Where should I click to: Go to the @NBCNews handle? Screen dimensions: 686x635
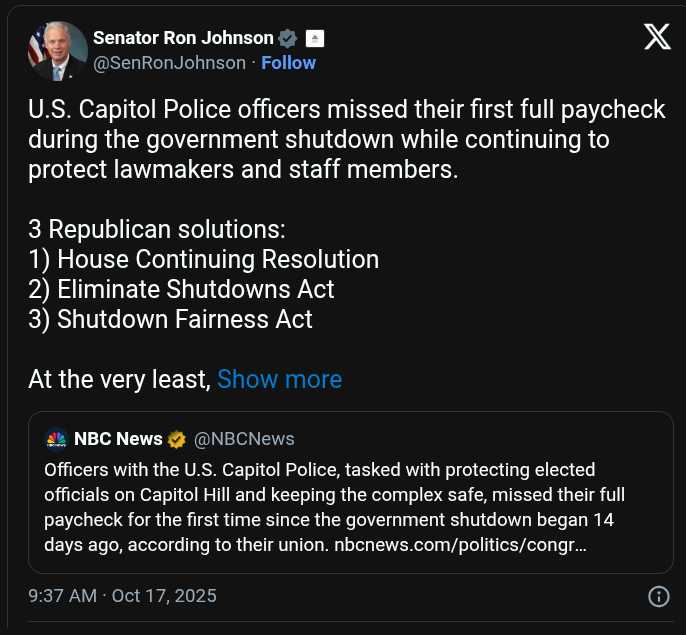(244, 439)
